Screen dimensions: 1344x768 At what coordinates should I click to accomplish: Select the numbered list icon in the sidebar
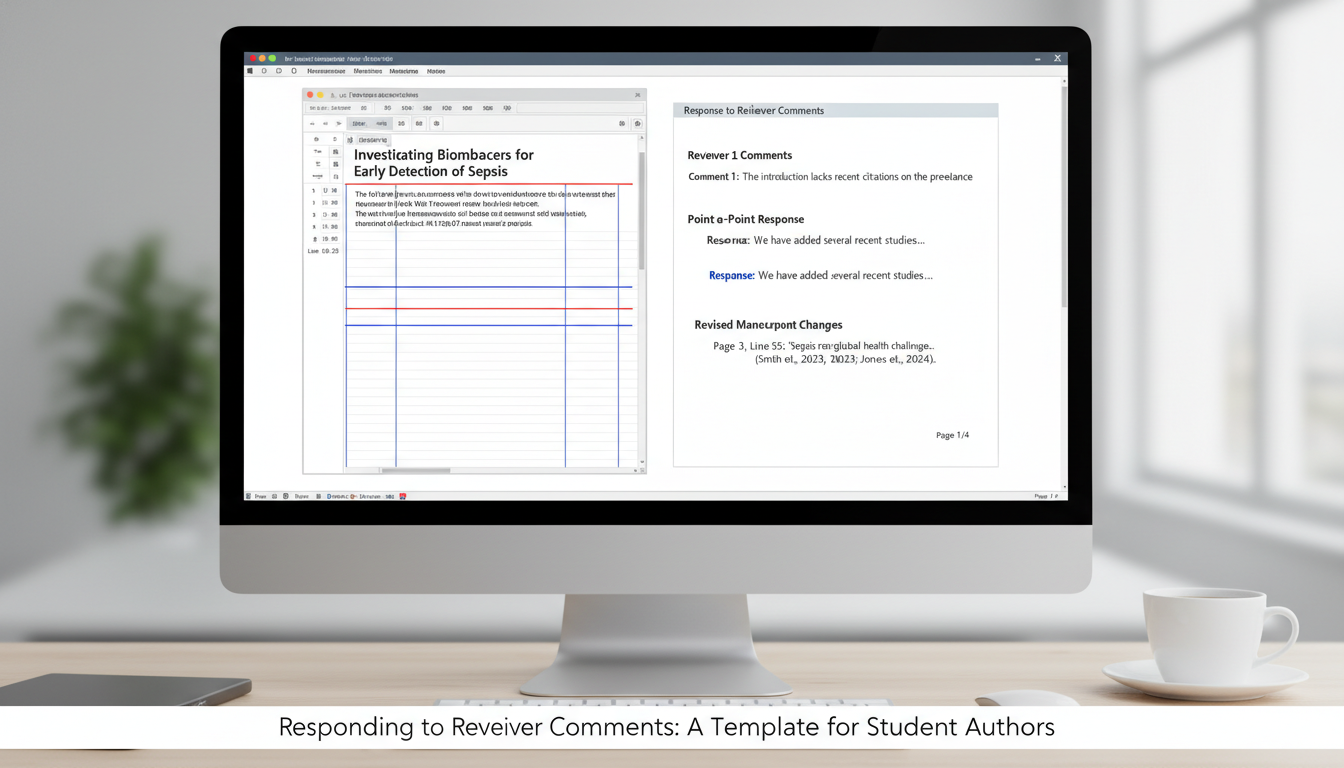tap(338, 165)
